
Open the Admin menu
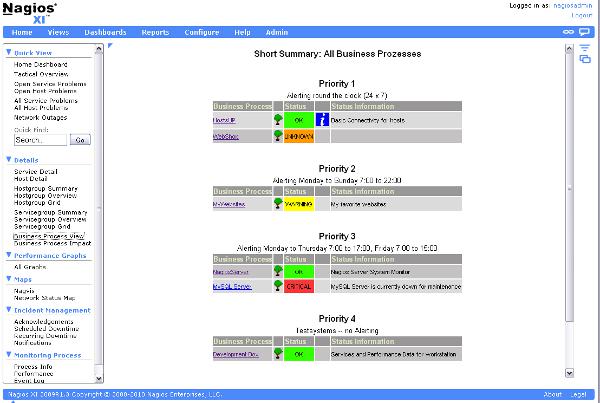277,32
